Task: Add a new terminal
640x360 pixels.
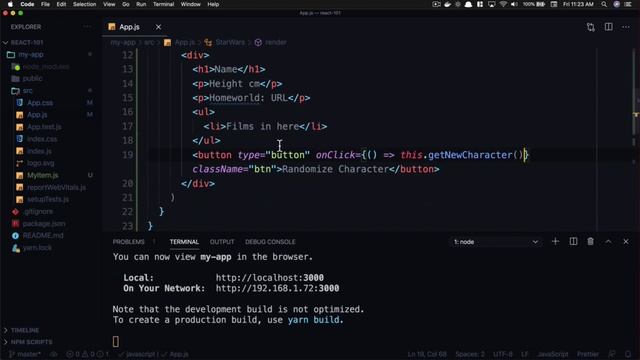Action: click(555, 242)
